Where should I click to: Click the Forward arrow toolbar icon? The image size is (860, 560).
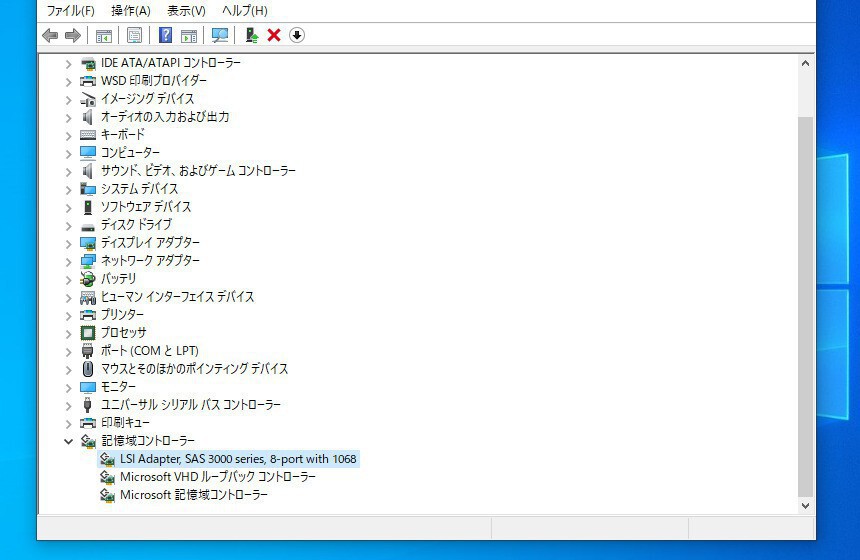point(72,36)
